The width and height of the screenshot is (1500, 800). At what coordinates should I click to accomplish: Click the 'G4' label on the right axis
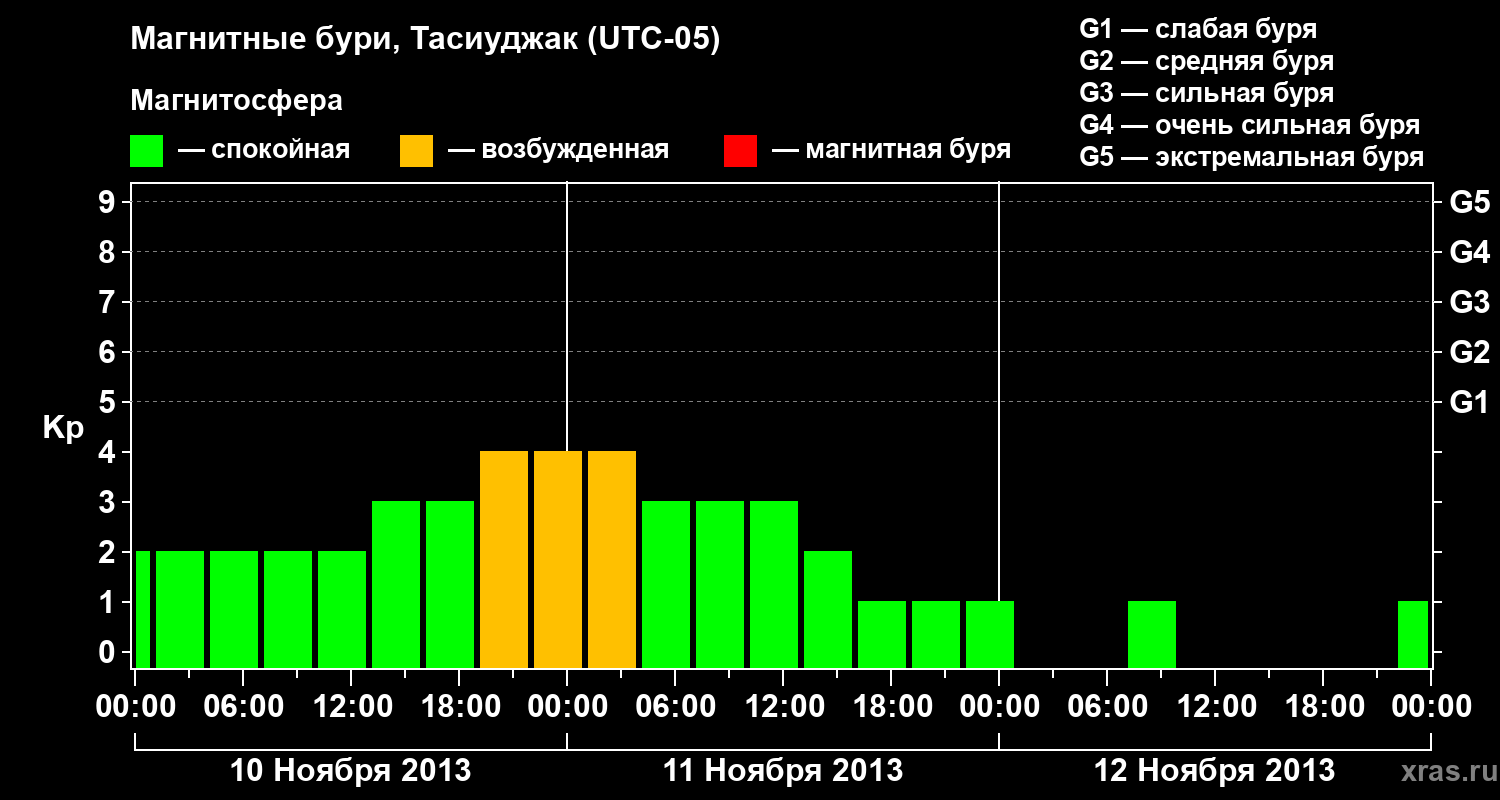point(1469,252)
